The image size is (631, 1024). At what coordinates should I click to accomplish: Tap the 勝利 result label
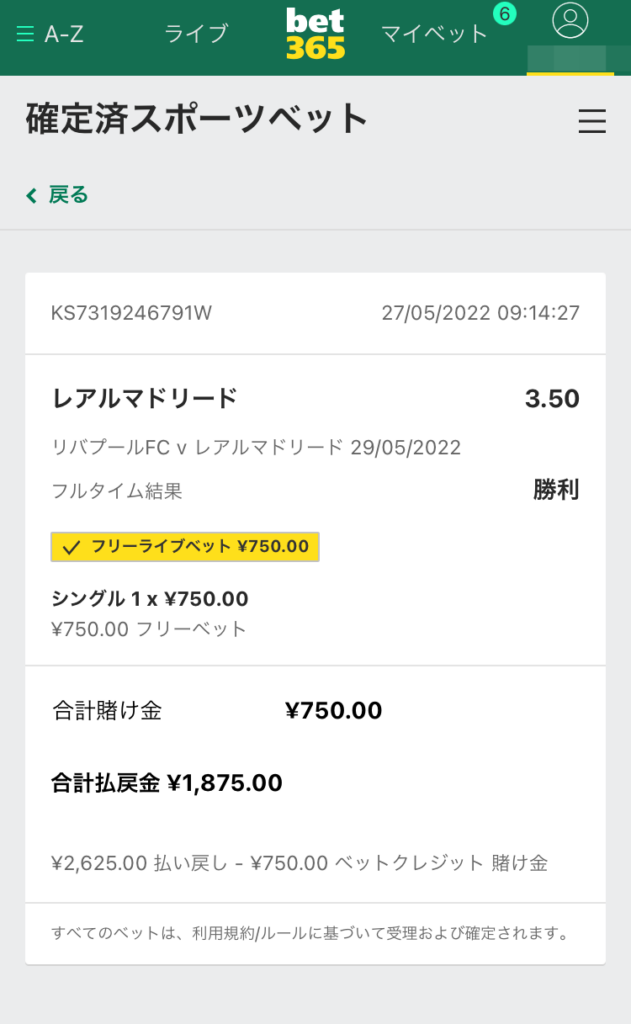(x=555, y=489)
